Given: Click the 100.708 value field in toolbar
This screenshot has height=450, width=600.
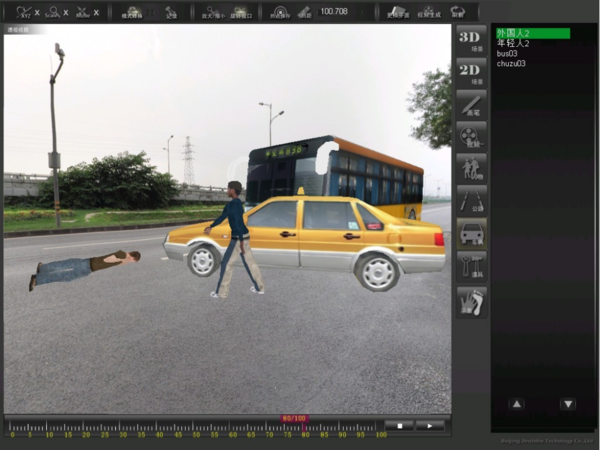Looking at the screenshot, I should (334, 12).
